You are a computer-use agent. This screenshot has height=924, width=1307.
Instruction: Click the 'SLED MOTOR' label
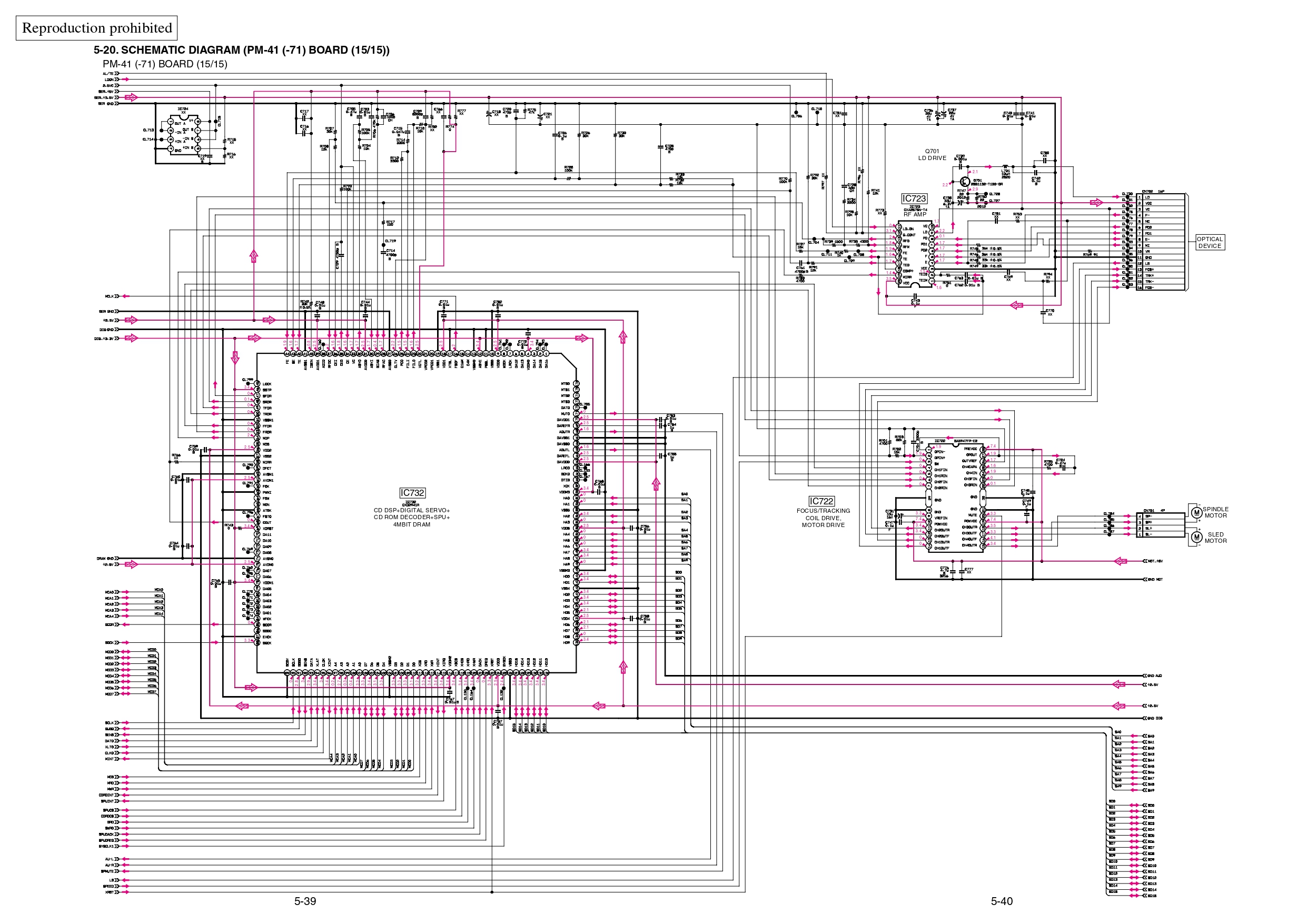1215,538
